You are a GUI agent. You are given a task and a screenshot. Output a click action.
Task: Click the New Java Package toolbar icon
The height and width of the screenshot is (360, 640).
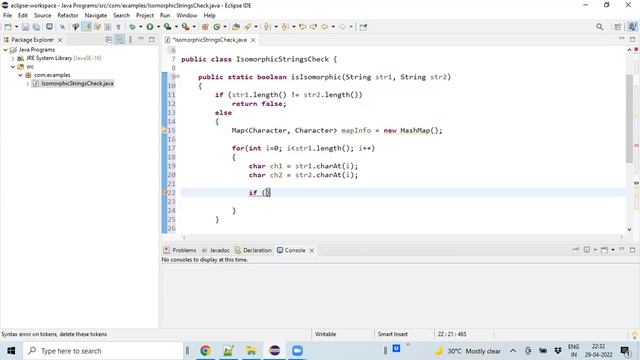pos(205,27)
